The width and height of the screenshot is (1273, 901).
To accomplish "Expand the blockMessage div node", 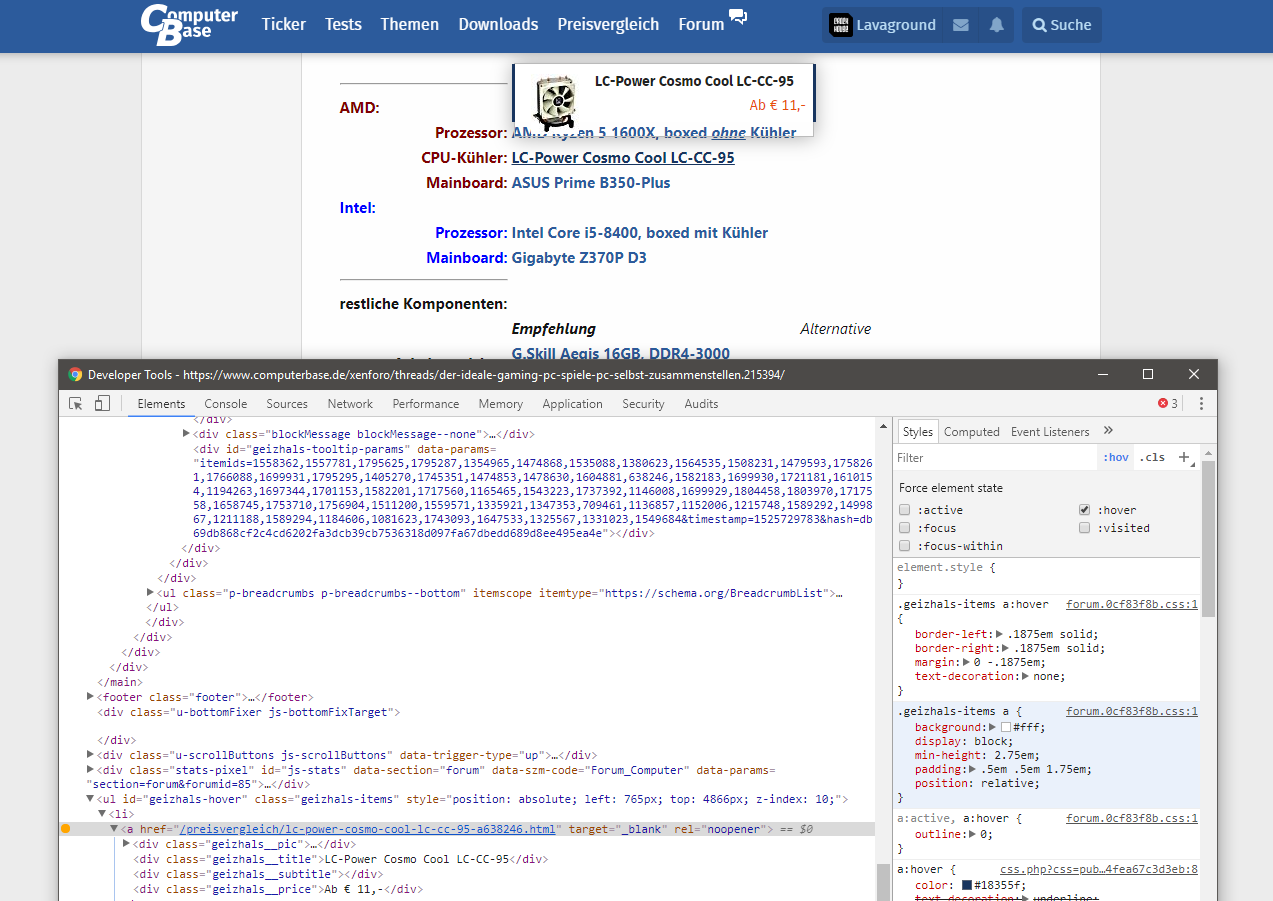I will [187, 434].
